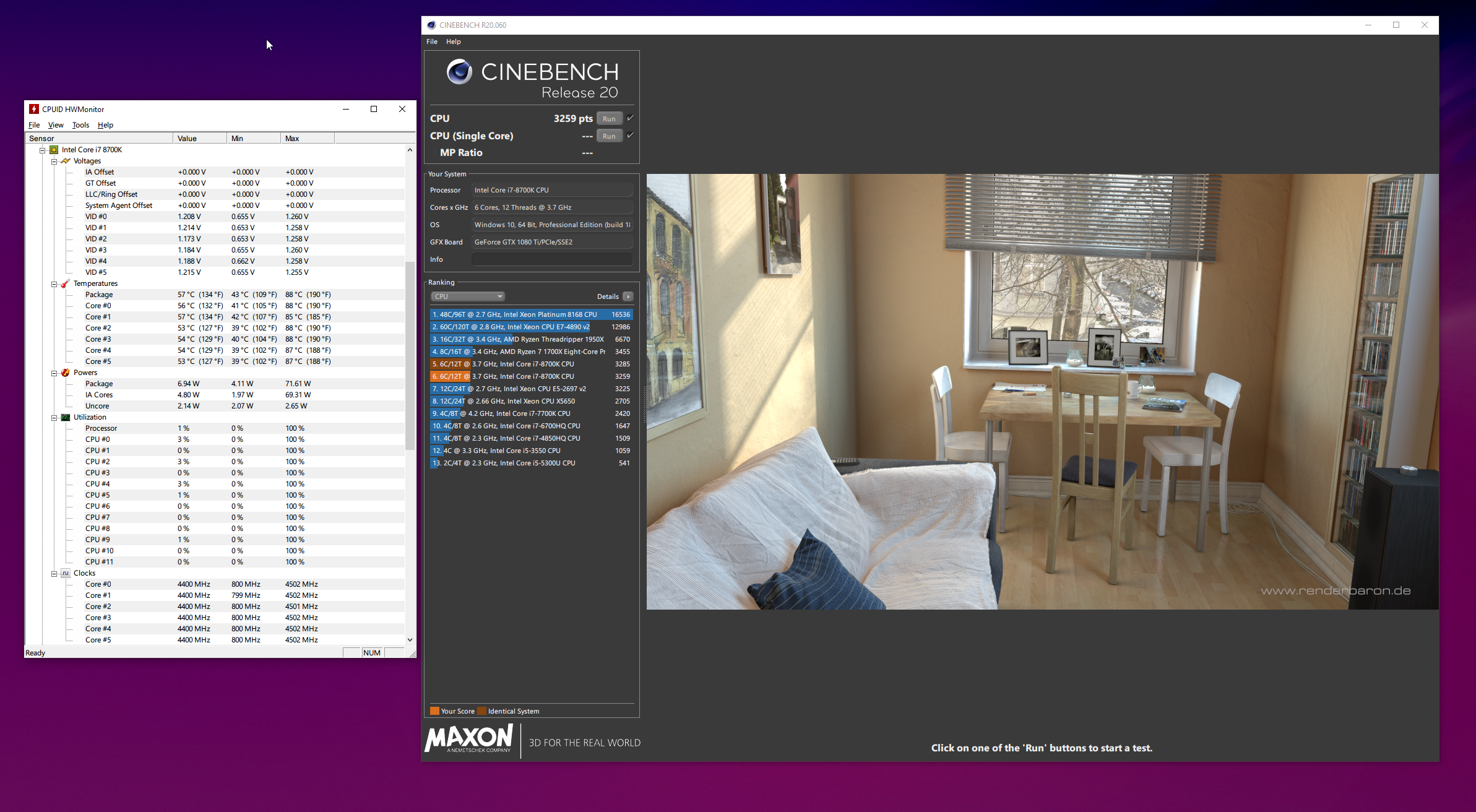
Task: Open HWMonitor Tools menu
Action: tap(80, 125)
